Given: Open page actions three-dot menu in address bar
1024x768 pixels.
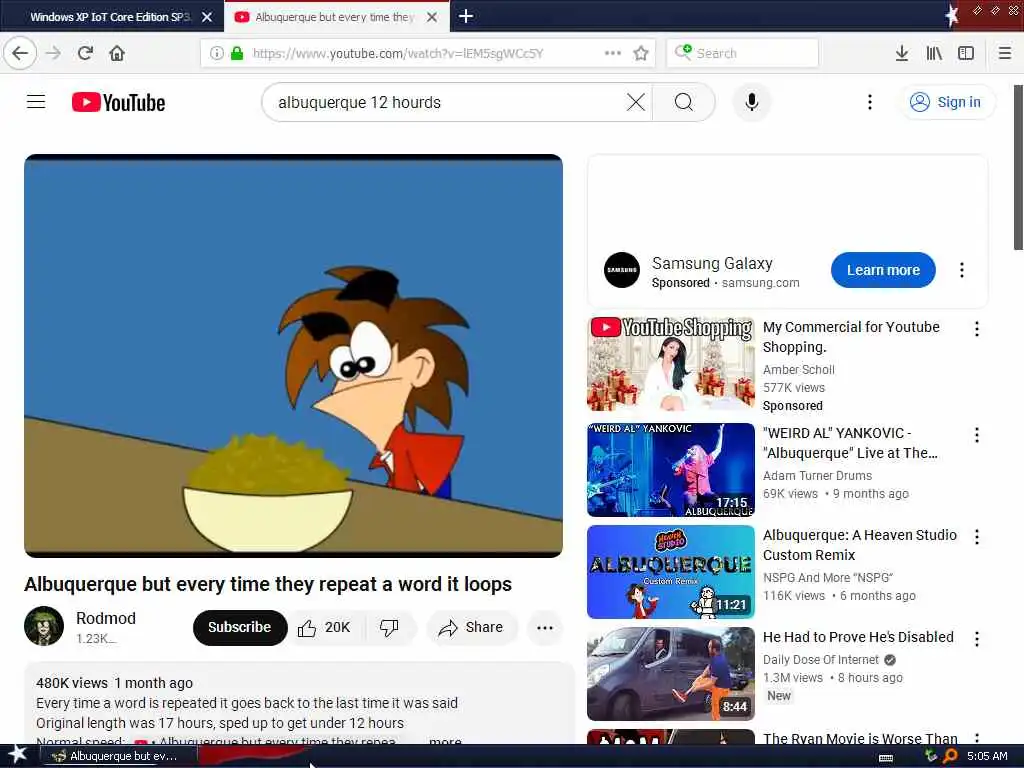Looking at the screenshot, I should coord(613,53).
